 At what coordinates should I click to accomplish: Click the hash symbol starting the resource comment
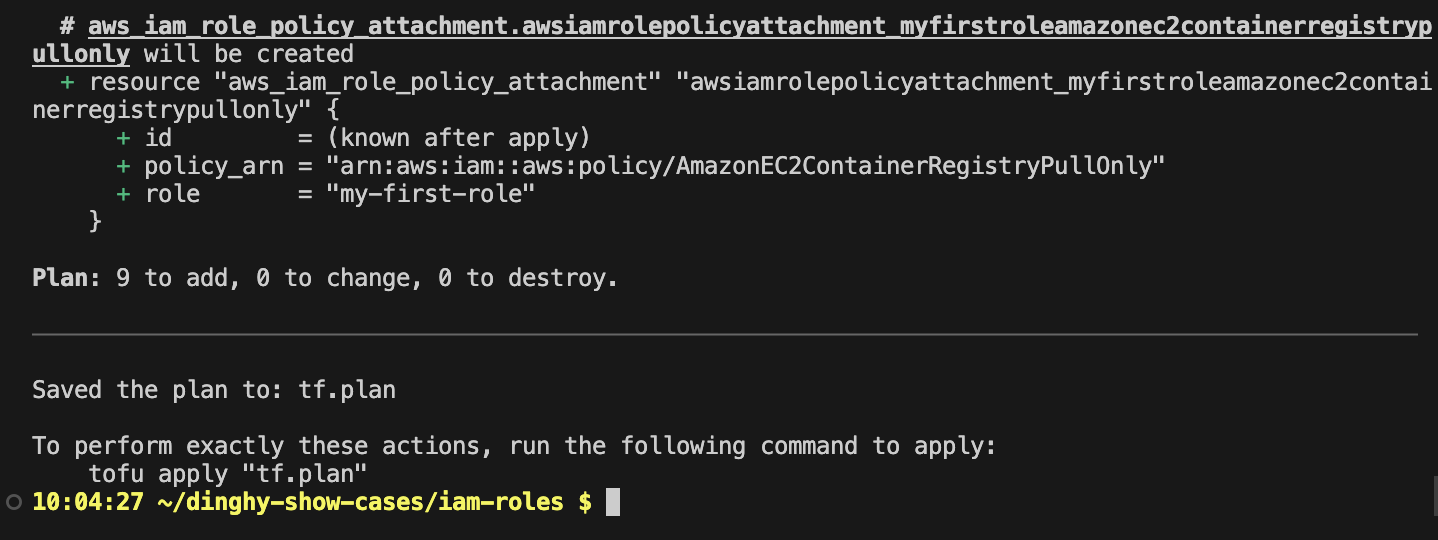tap(67, 26)
